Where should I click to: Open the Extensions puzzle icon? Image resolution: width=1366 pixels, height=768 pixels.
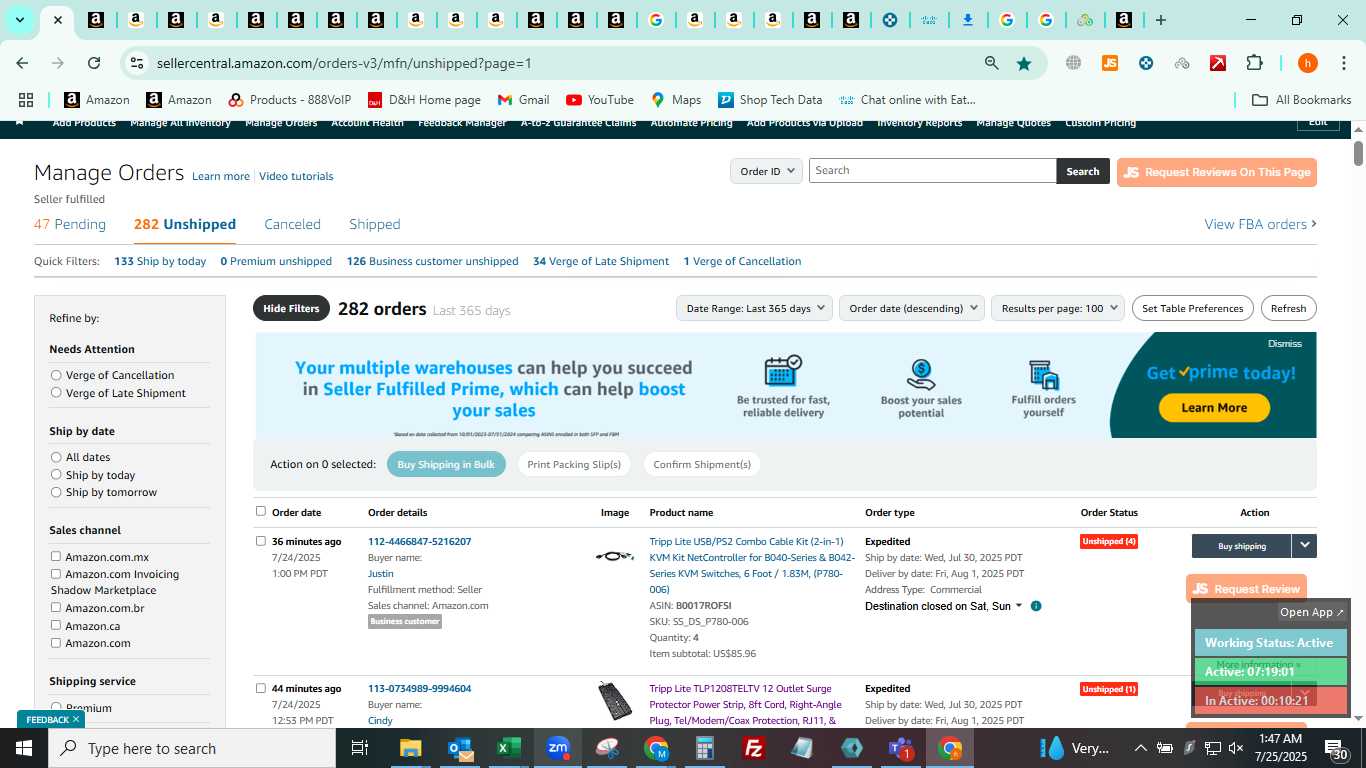[x=1254, y=63]
